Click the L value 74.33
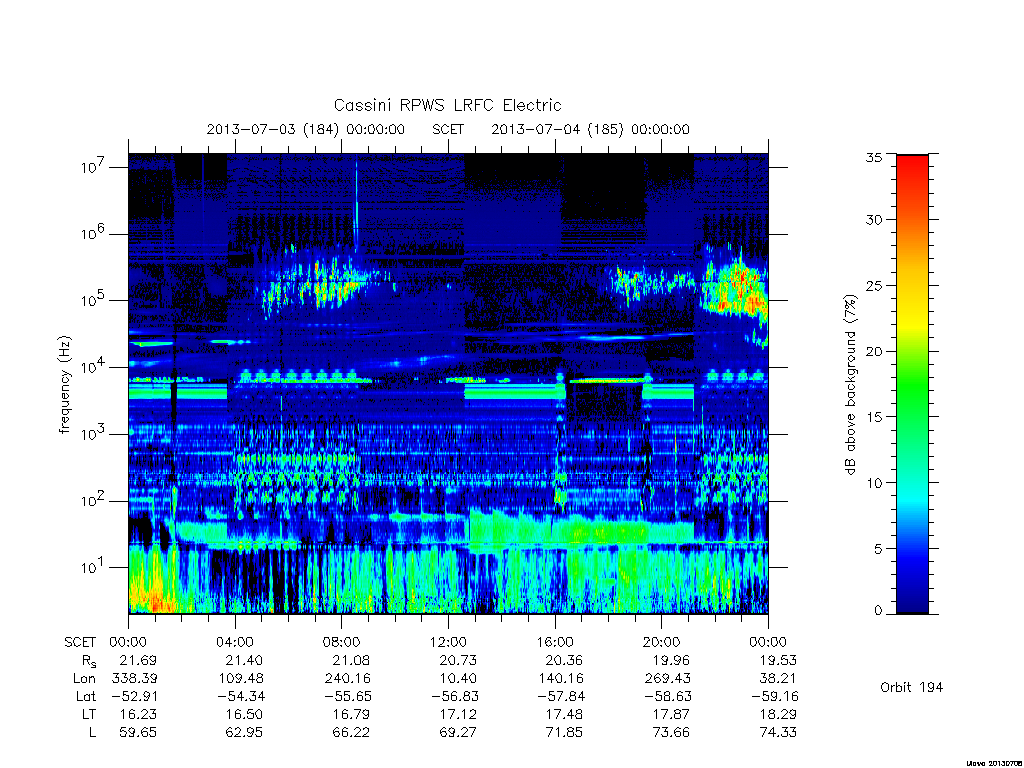Viewport: 1024px width, 768px height. click(x=778, y=732)
